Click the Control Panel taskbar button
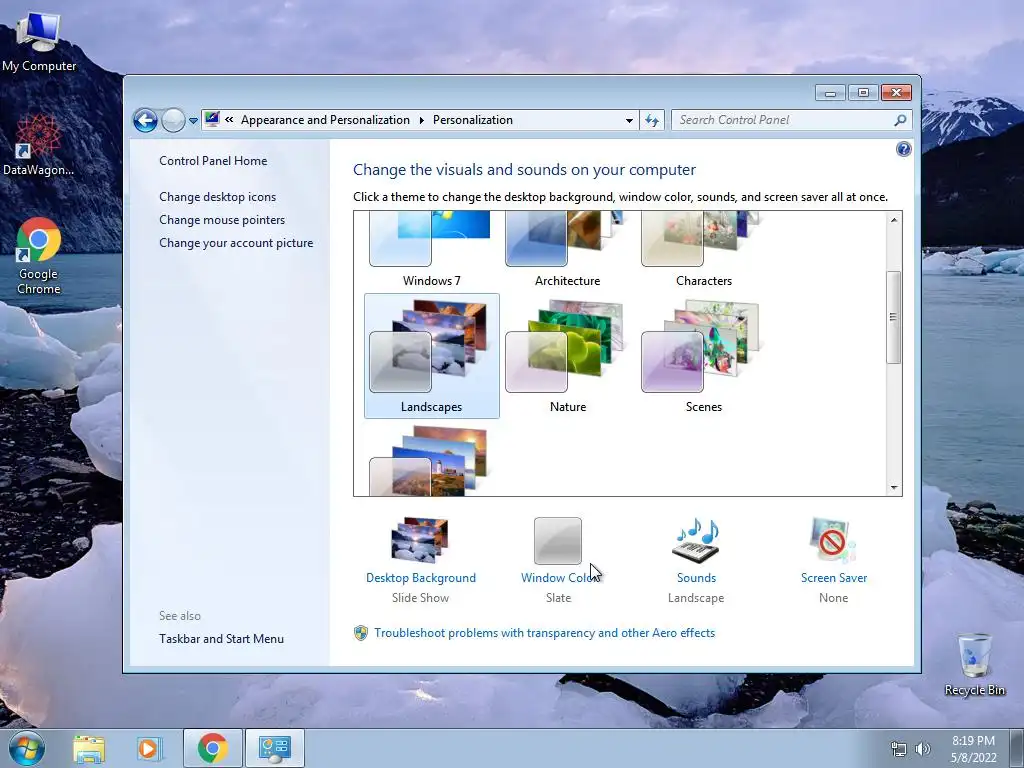1024x768 pixels. (x=274, y=748)
